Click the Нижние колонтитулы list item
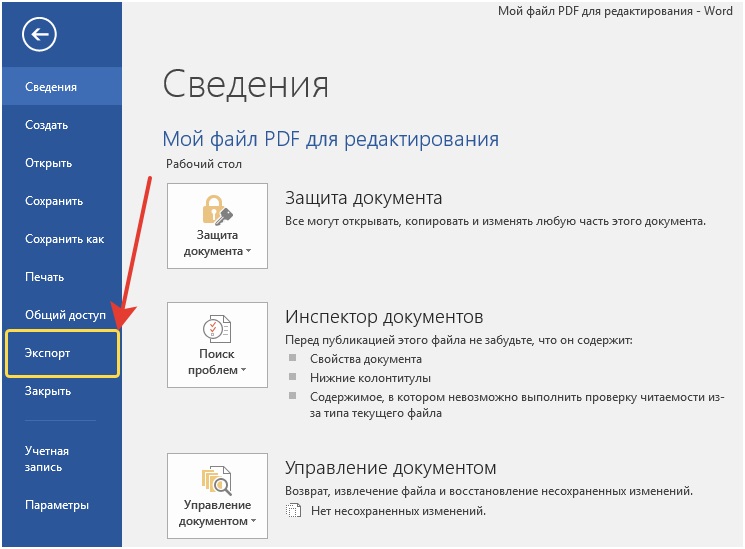The width and height of the screenshot is (745, 549). (371, 378)
